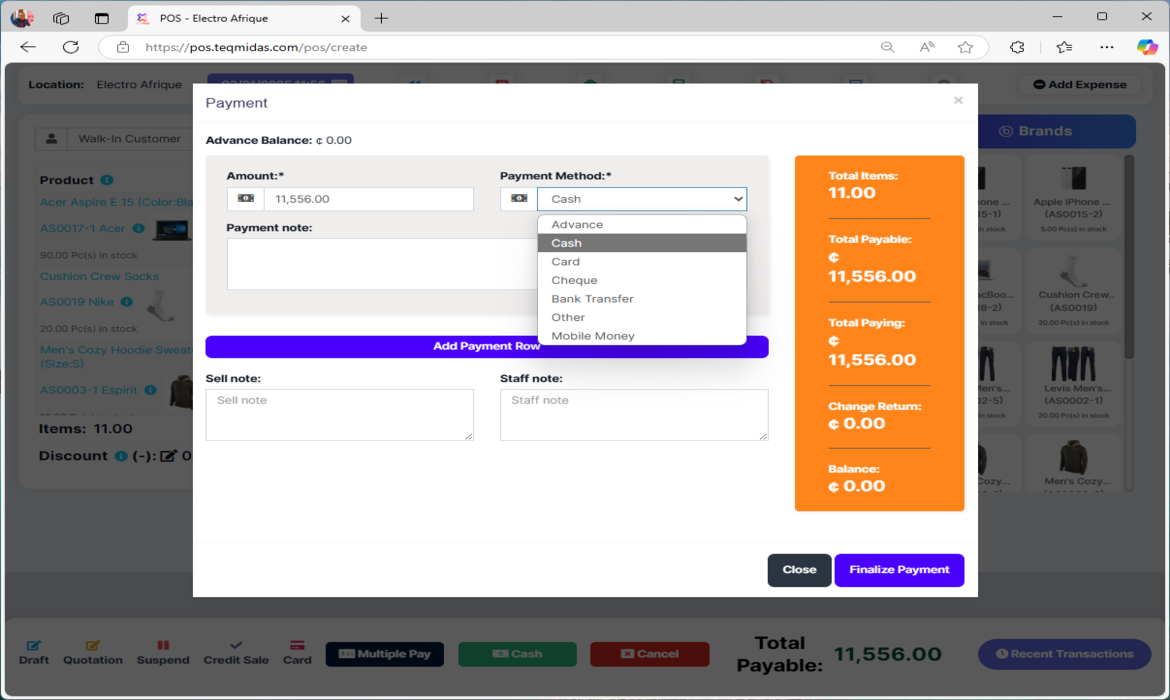
Task: Open the Copilot icon in browser toolbar
Action: click(x=1146, y=47)
